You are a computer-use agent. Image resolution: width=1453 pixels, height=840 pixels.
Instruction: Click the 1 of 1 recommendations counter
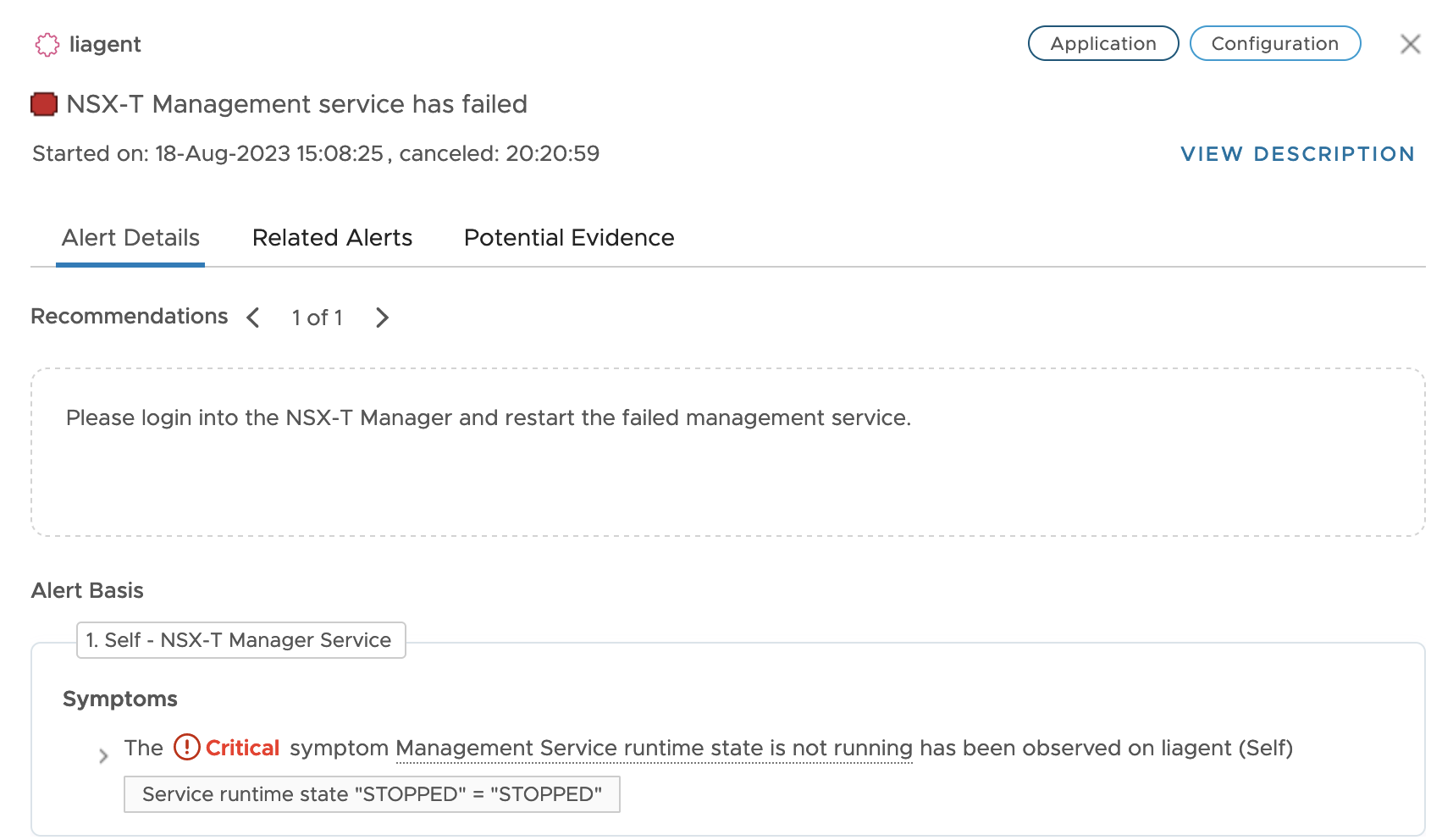[x=318, y=318]
